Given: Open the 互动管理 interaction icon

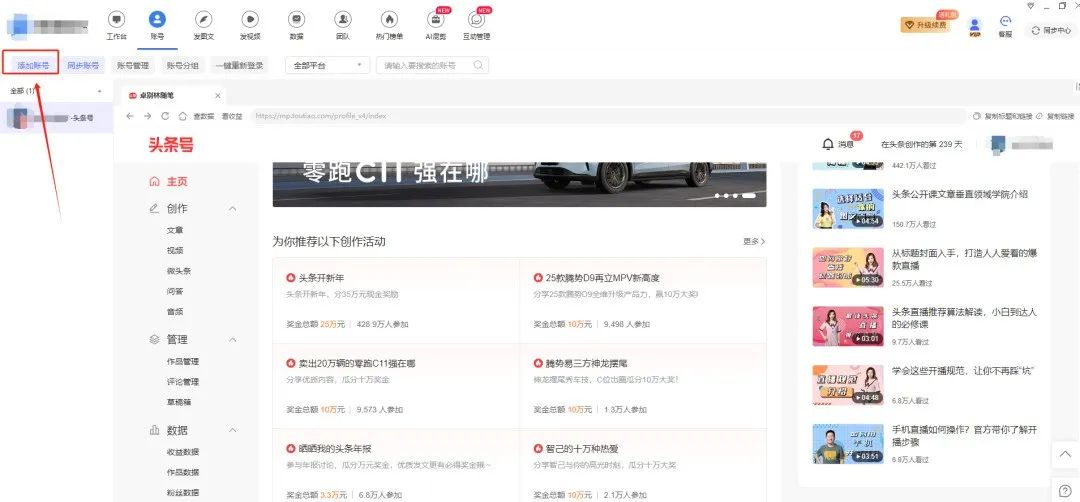Looking at the screenshot, I should coord(476,20).
